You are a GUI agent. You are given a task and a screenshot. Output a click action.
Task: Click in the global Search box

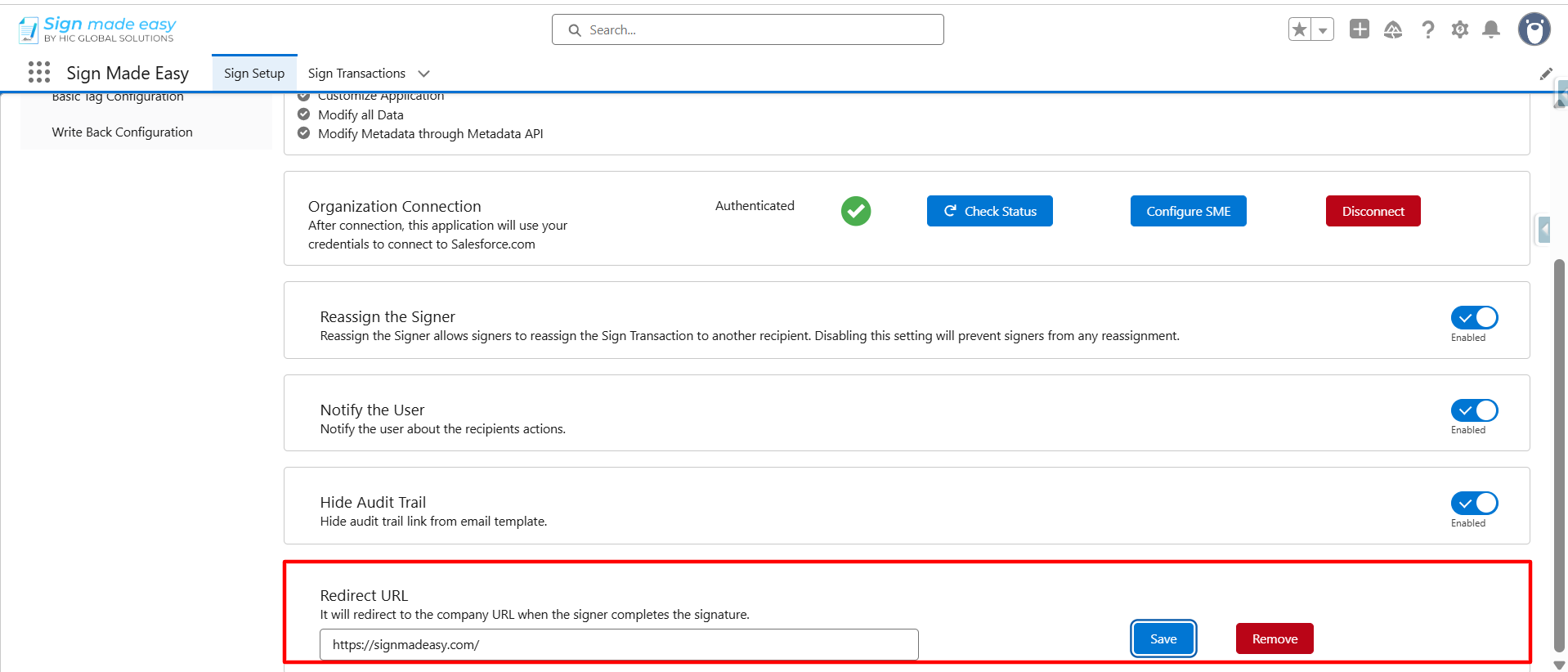point(748,29)
